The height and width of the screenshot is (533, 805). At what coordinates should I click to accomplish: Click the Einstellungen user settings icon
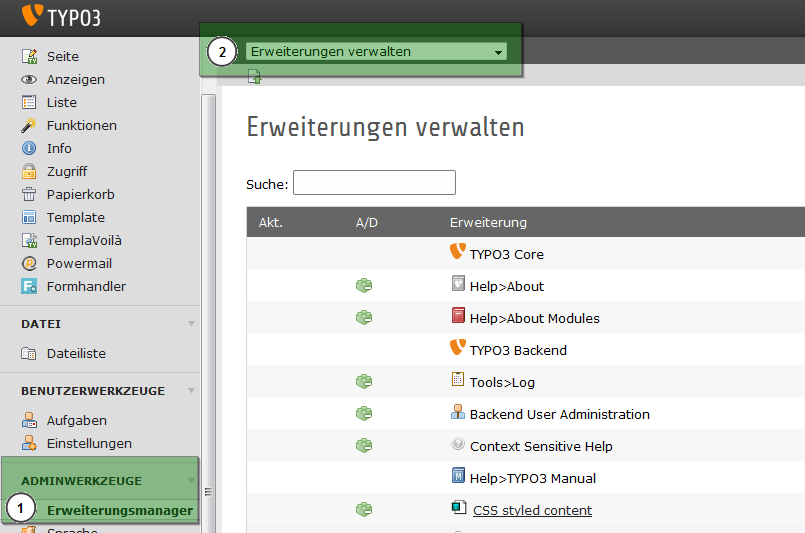point(29,443)
